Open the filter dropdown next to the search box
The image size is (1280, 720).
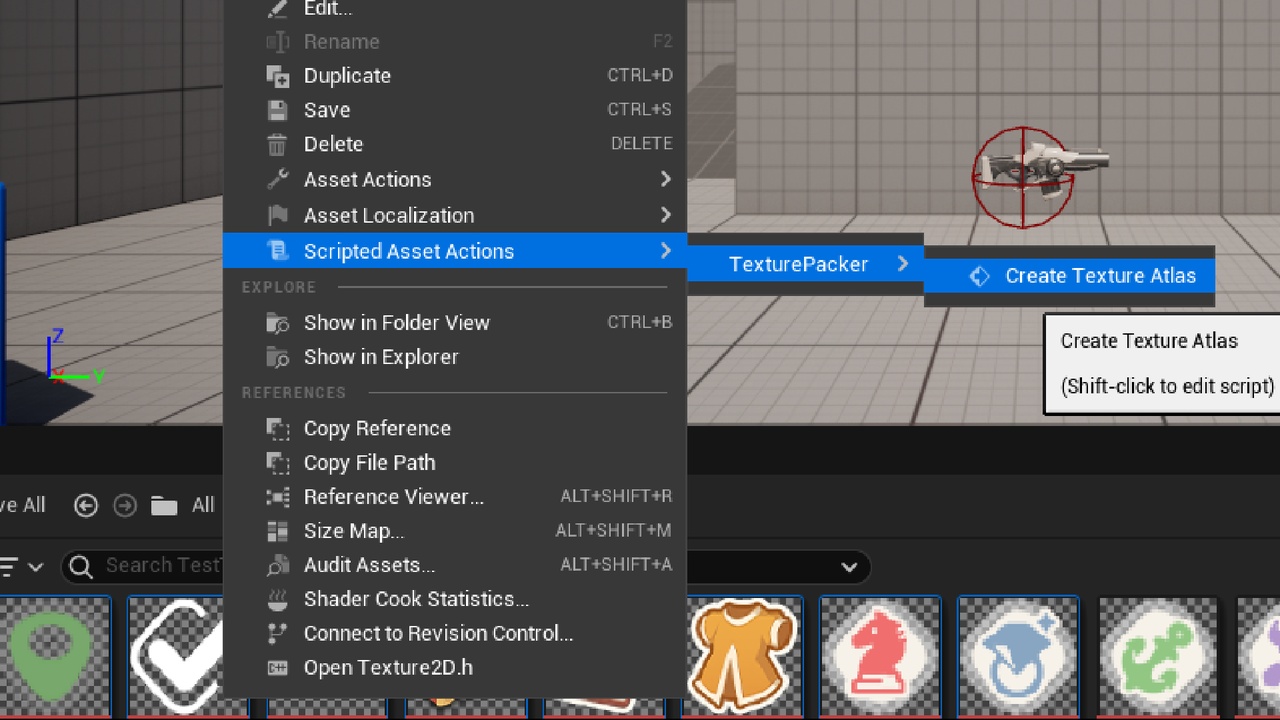point(22,567)
